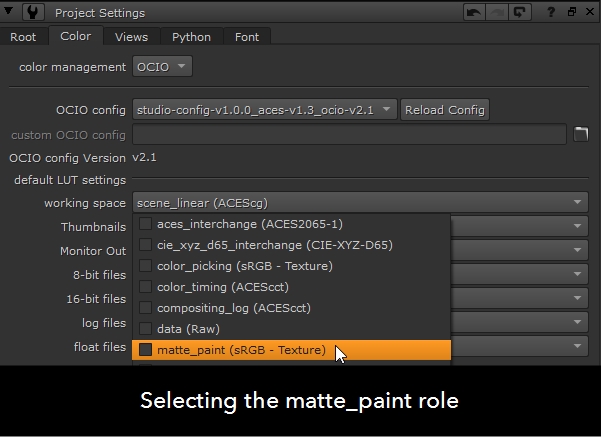Float the Project Settings panel
Image resolution: width=601 pixels, height=446 pixels.
(571, 13)
